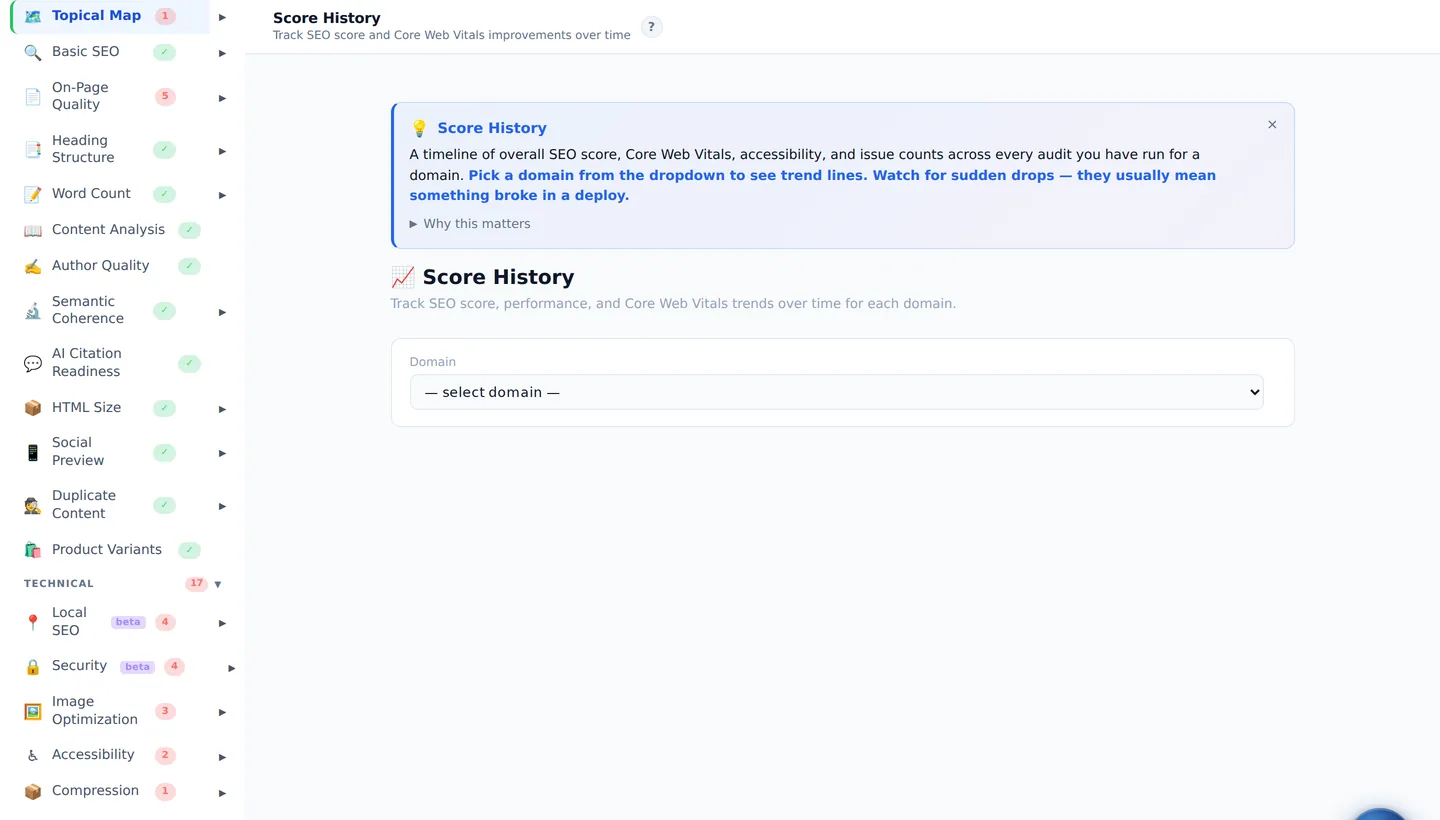The width and height of the screenshot is (1440, 820).
Task: Click the beta tag next to Security
Action: [x=137, y=667]
